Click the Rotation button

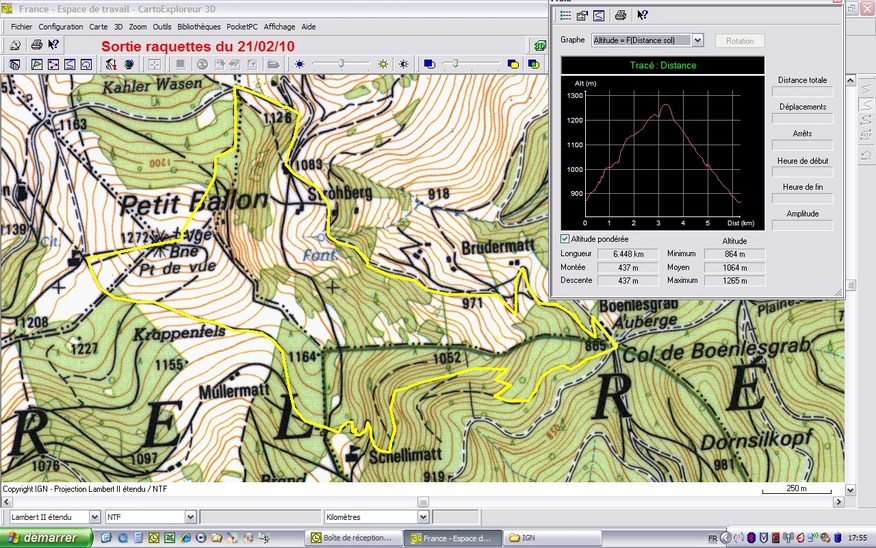(x=740, y=41)
